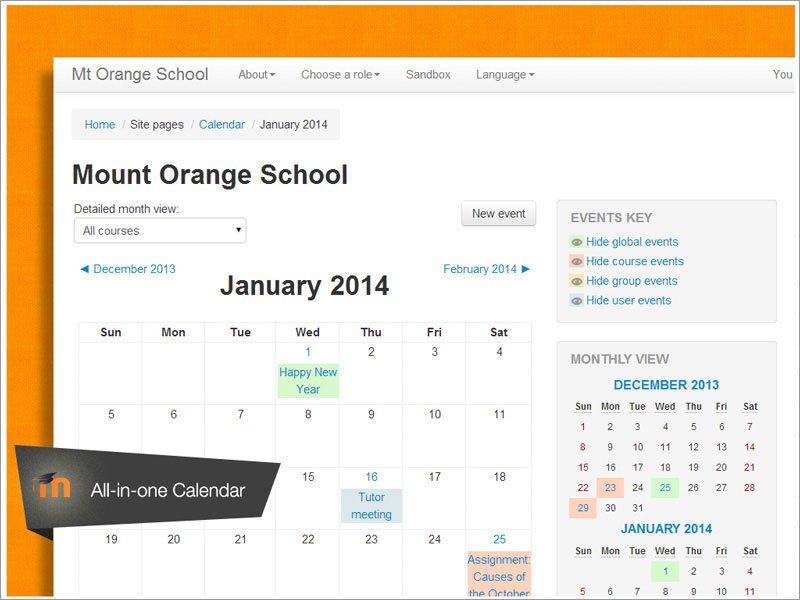Viewport: 800px width, 600px height.
Task: Click December 29 in the monthly view
Action: 583,508
